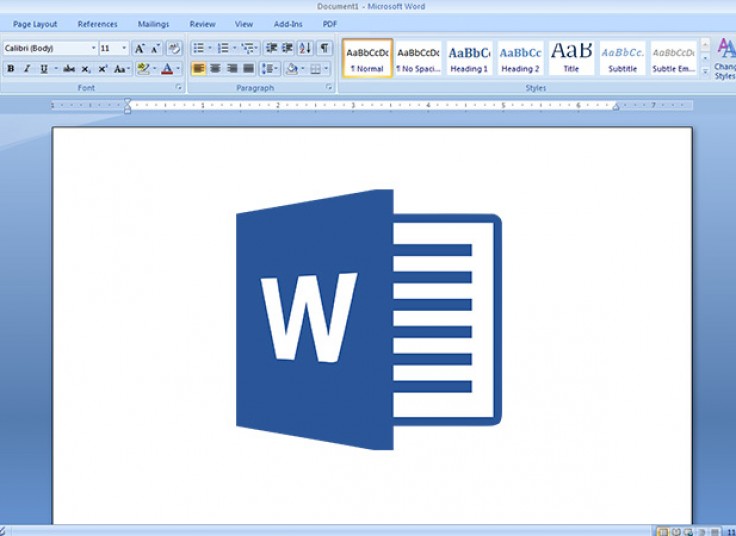
Task: Click the font color red A button
Action: click(x=167, y=69)
